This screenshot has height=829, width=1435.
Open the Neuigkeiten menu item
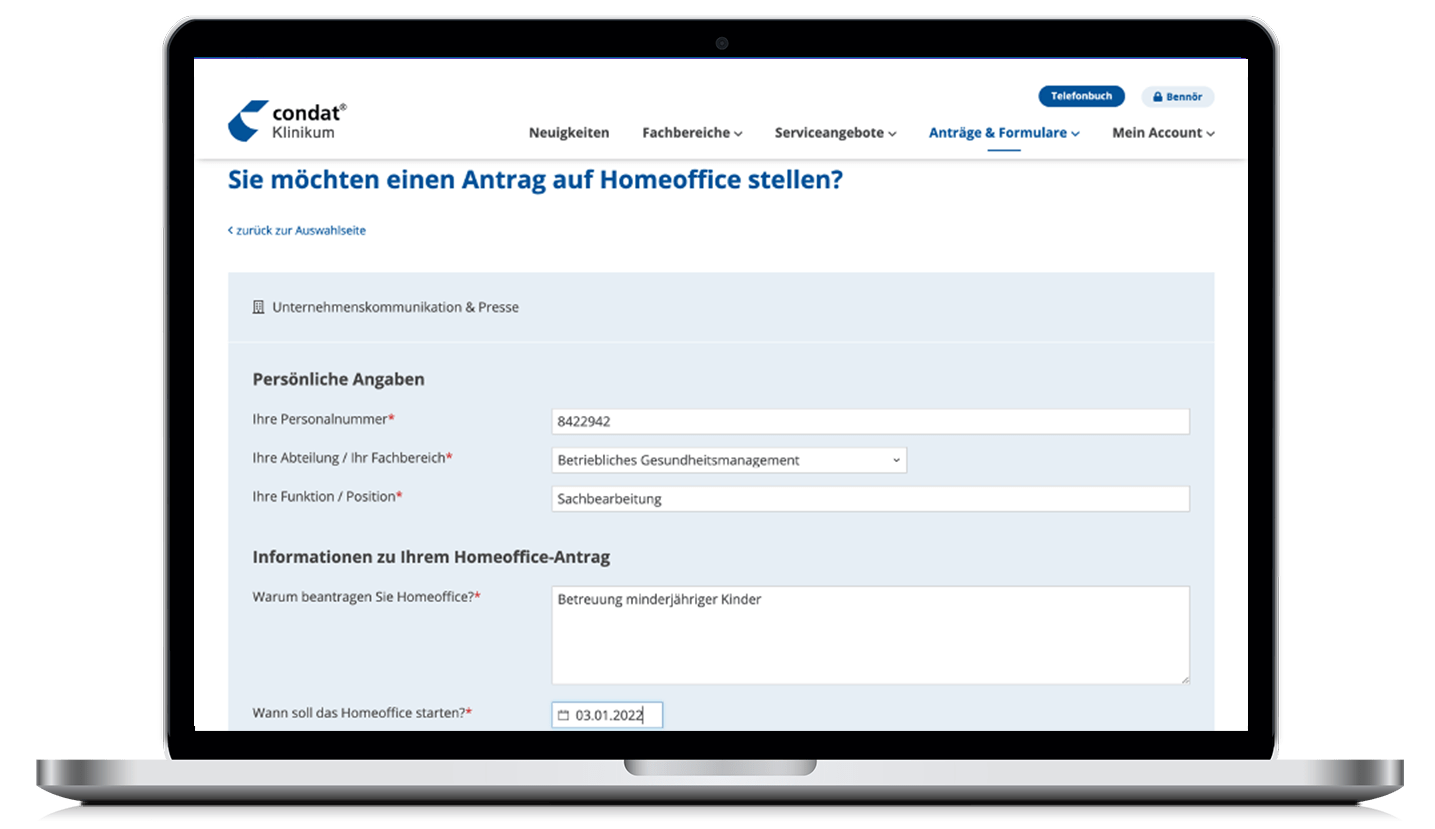(569, 132)
